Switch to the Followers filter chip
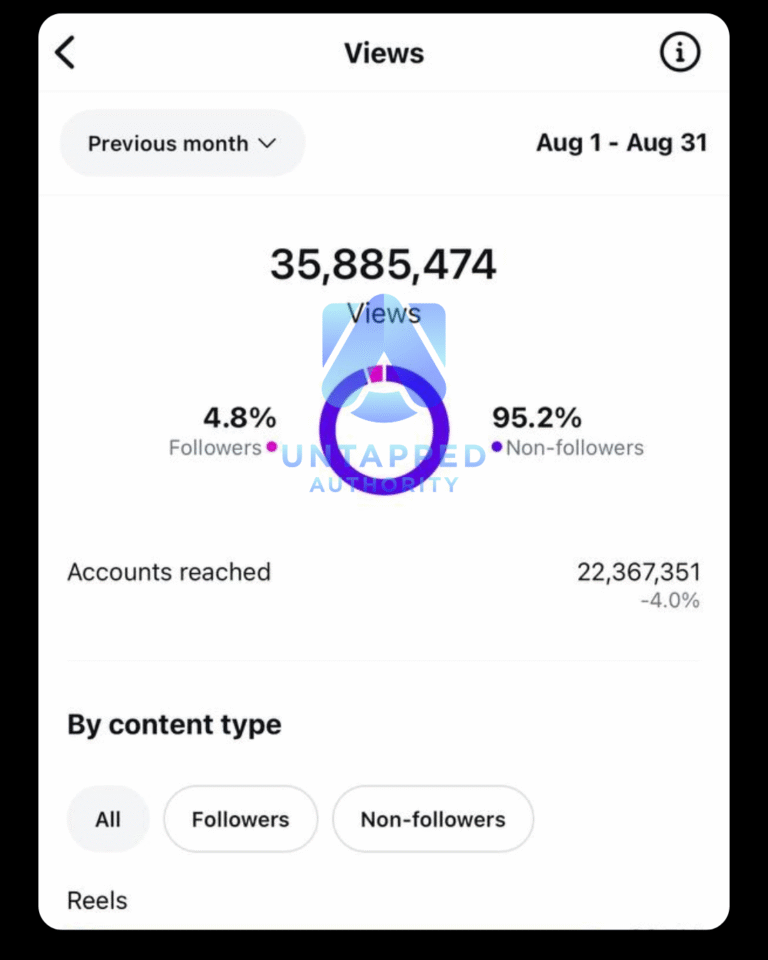Viewport: 768px width, 960px height. click(x=240, y=820)
